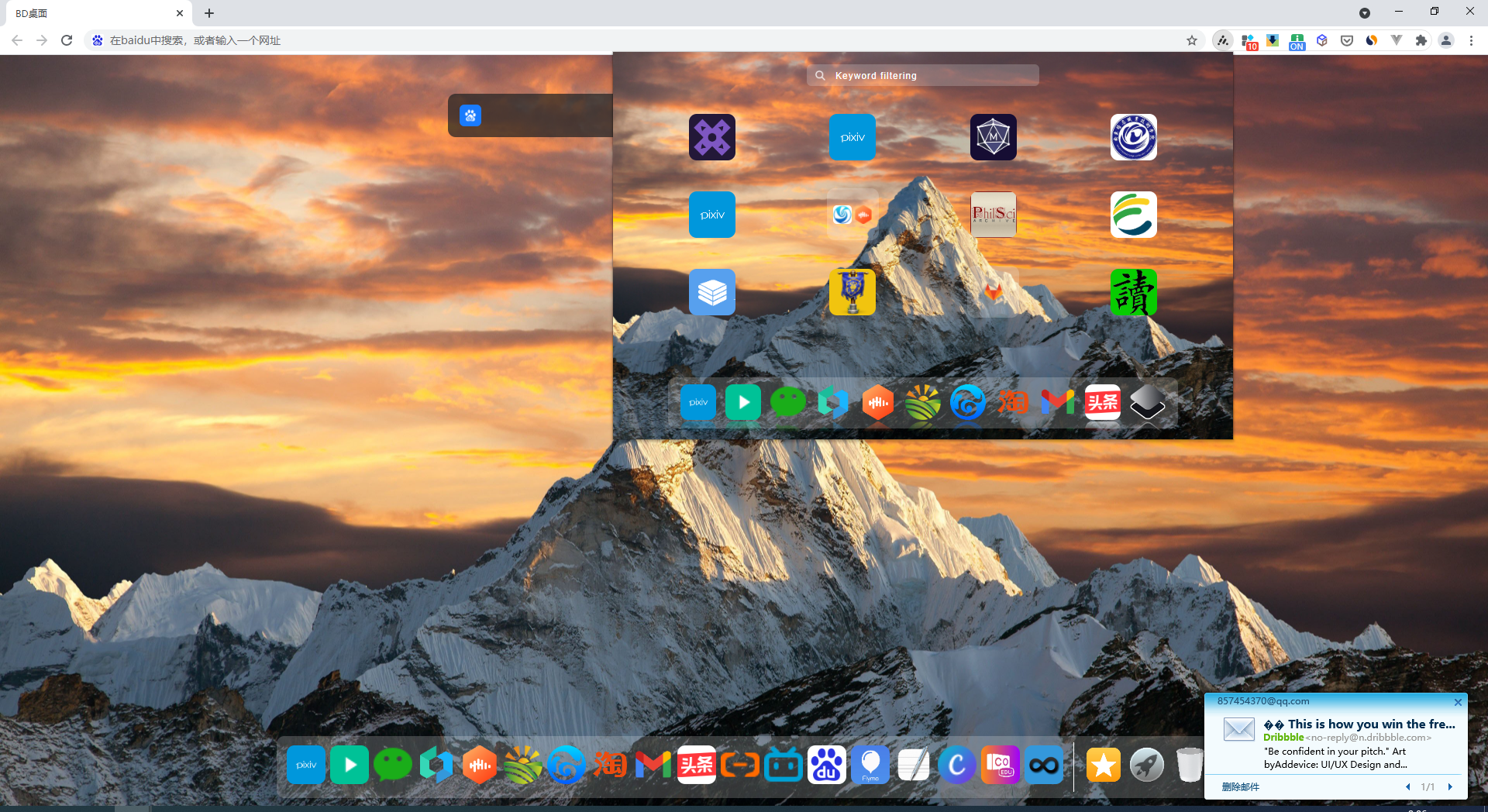Click Gmail in the popup panel dock
This screenshot has width=1488, height=812.
(1057, 402)
